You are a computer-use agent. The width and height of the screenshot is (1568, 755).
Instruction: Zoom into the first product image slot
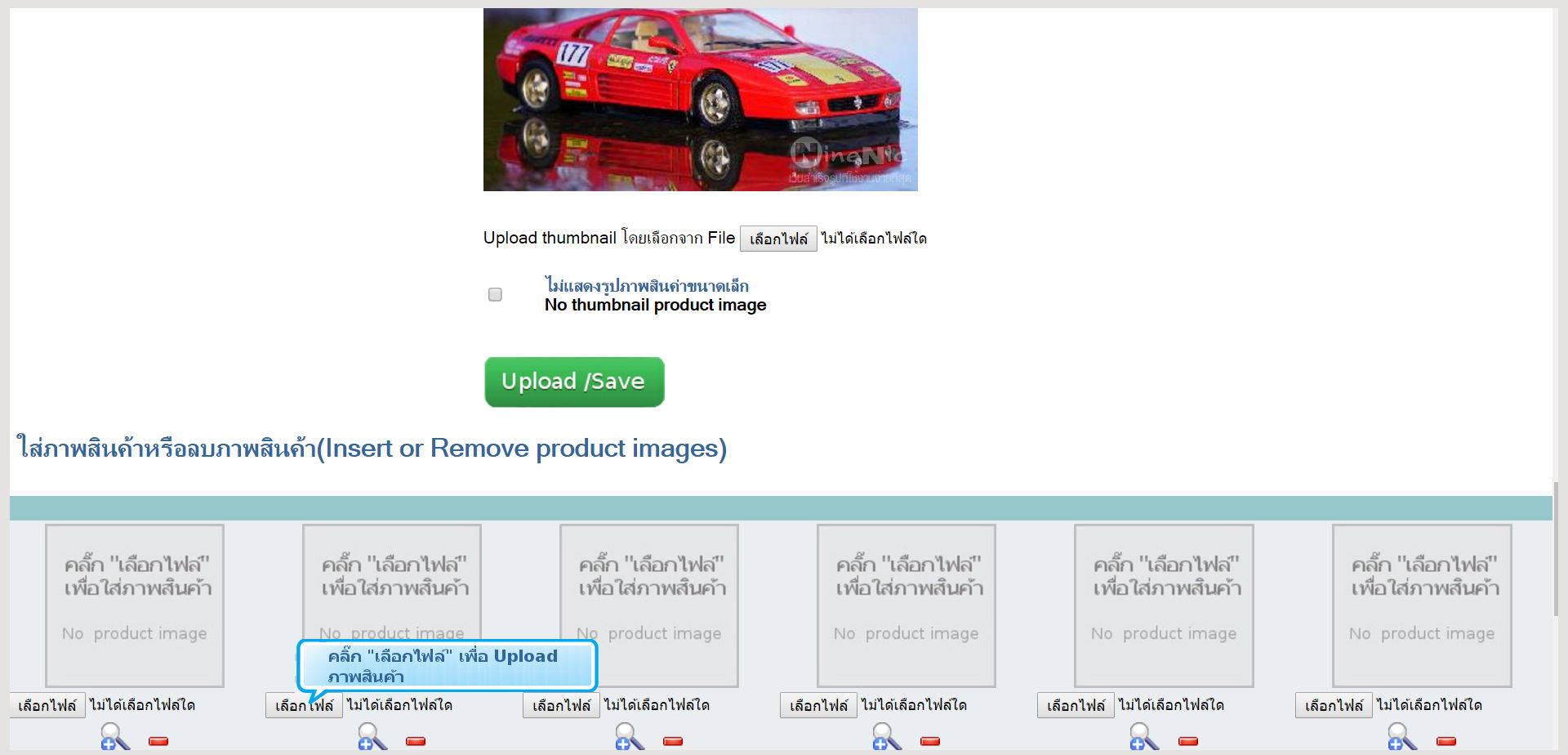point(115,737)
